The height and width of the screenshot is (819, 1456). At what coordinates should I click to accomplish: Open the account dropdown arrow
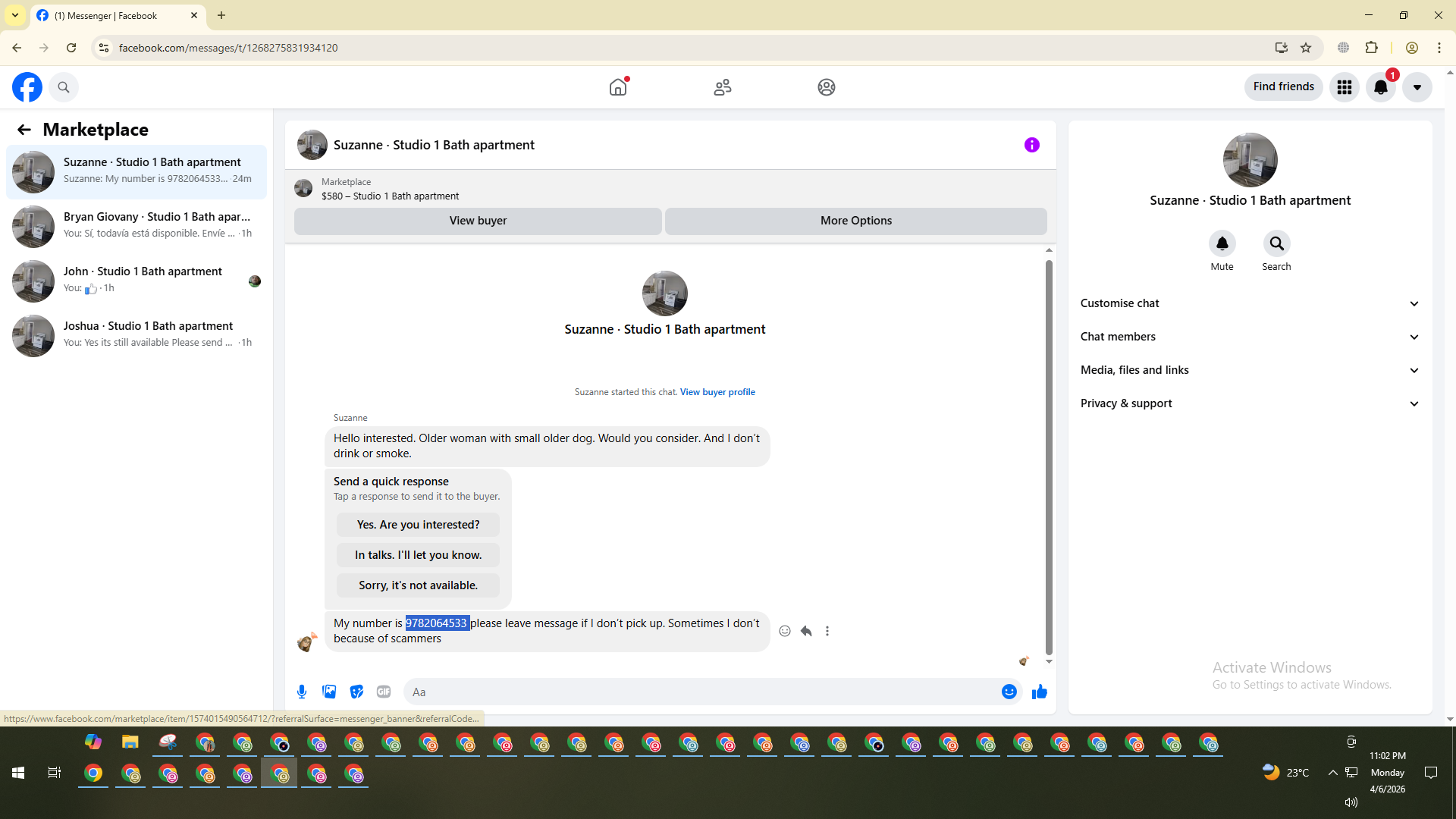pyautogui.click(x=1417, y=87)
